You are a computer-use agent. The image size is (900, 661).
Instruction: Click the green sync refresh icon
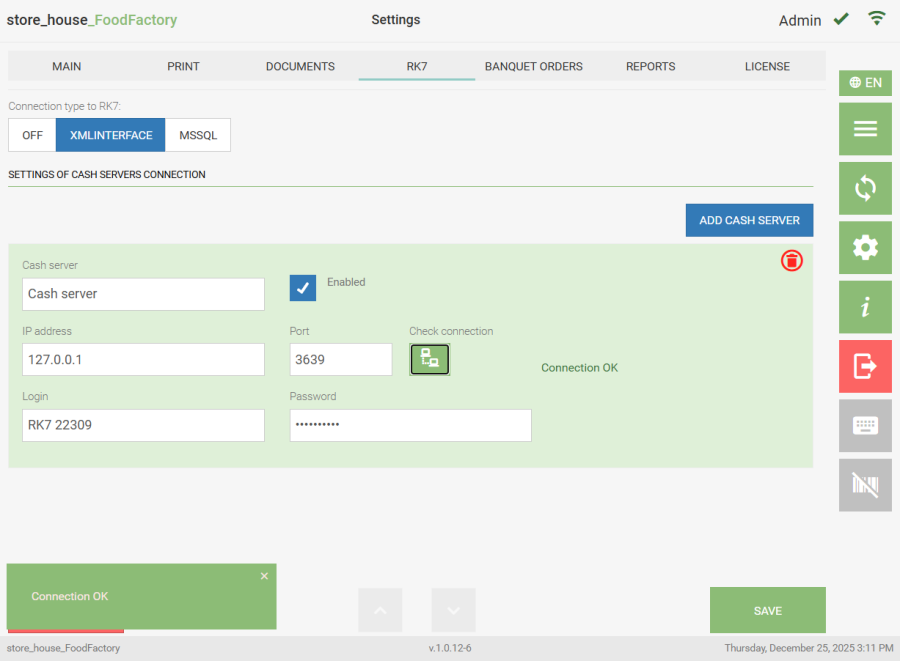tap(865, 188)
